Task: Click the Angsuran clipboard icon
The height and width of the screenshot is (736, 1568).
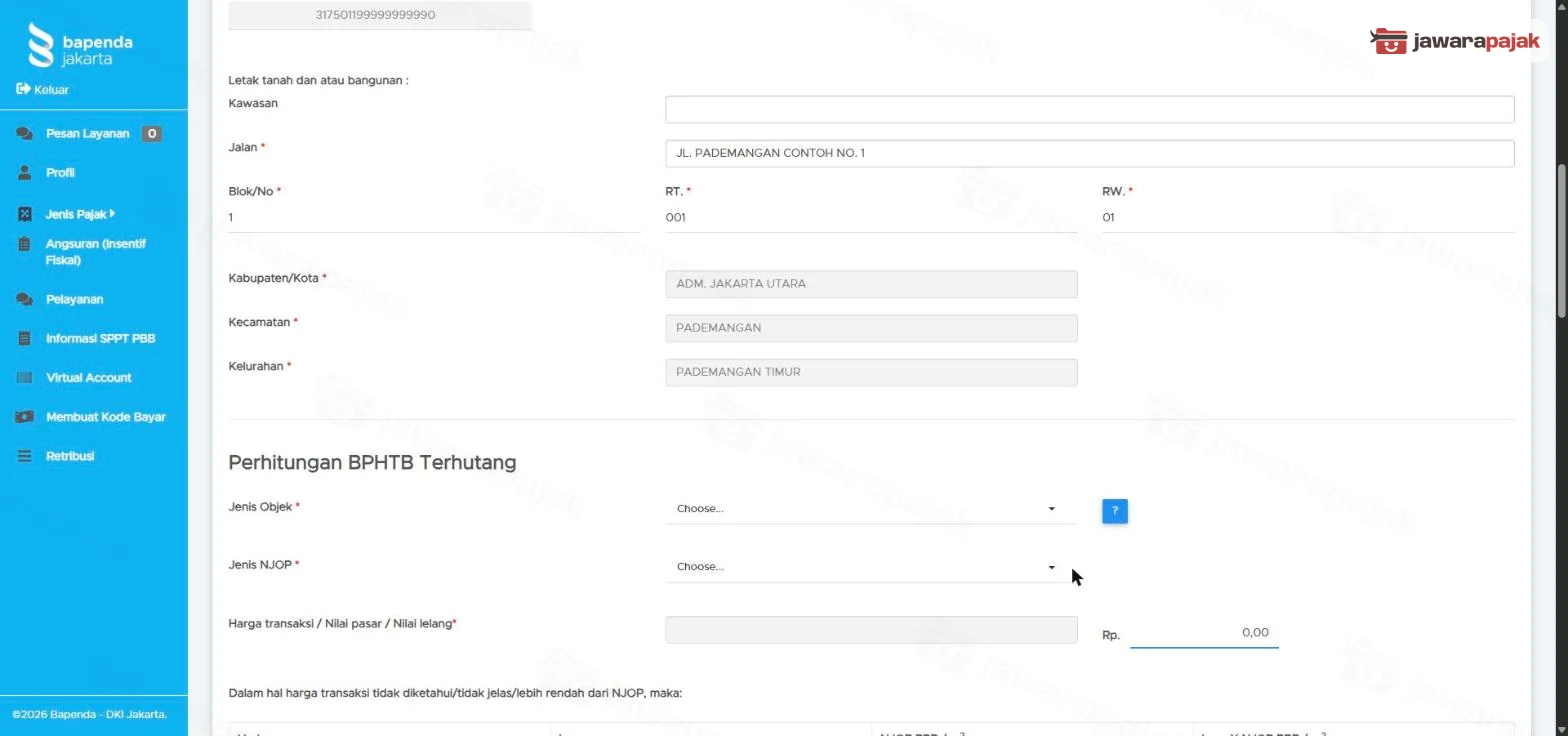Action: coord(25,244)
